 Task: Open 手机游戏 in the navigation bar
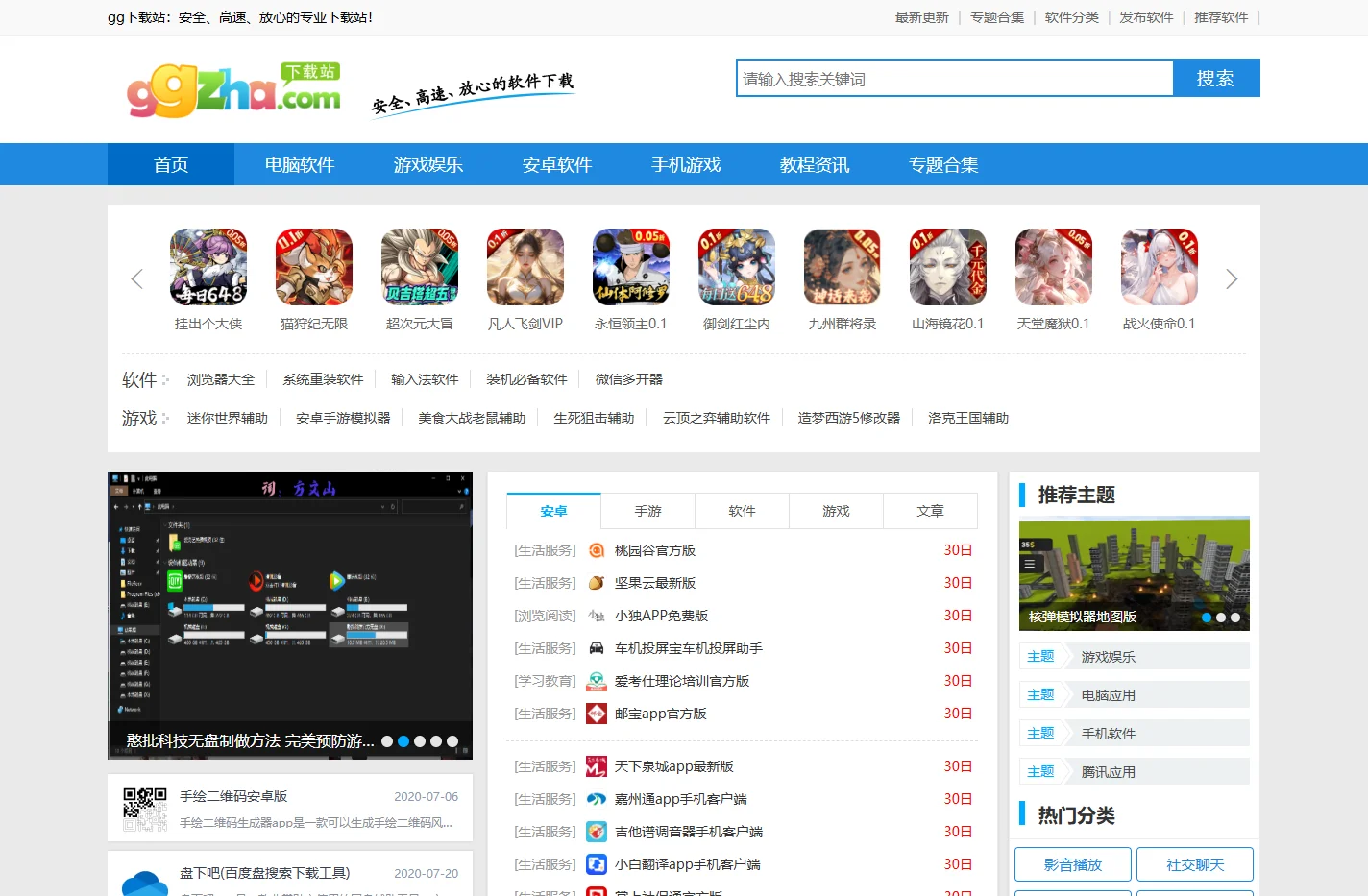tap(686, 164)
